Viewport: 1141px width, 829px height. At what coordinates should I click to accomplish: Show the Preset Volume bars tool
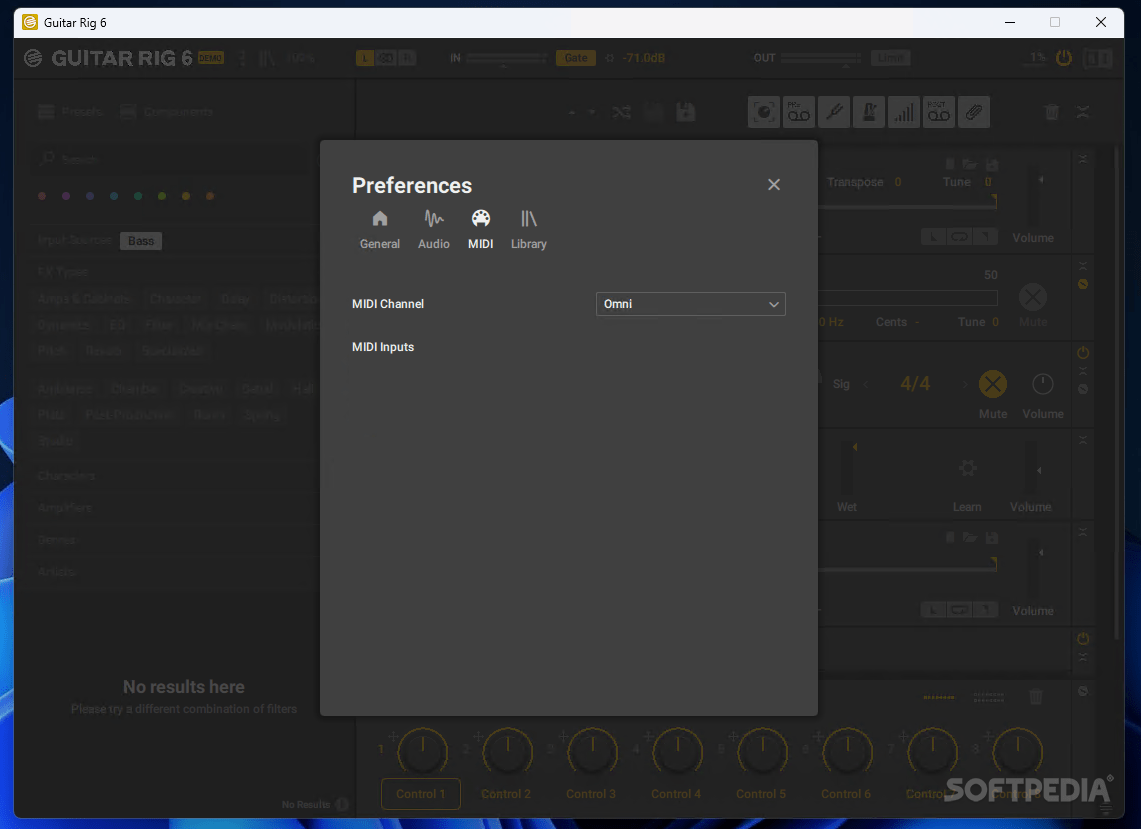[x=904, y=112]
